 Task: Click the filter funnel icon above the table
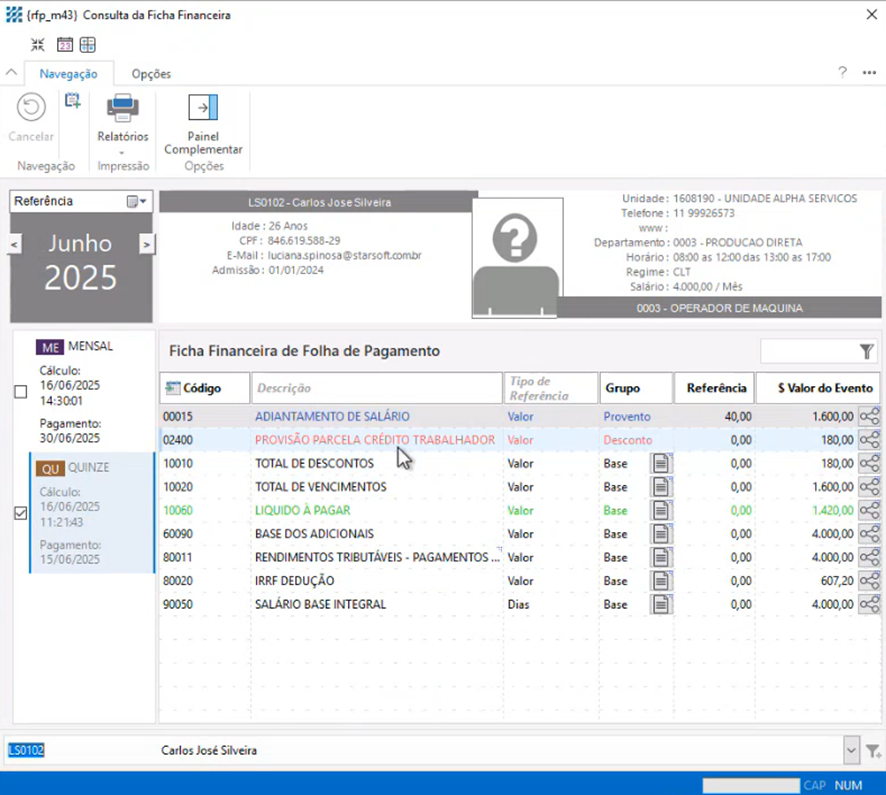point(866,351)
